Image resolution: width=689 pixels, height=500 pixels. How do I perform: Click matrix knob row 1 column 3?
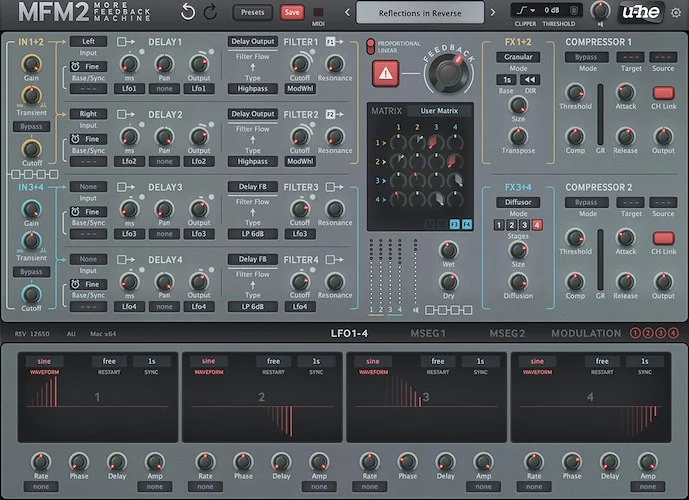click(436, 142)
